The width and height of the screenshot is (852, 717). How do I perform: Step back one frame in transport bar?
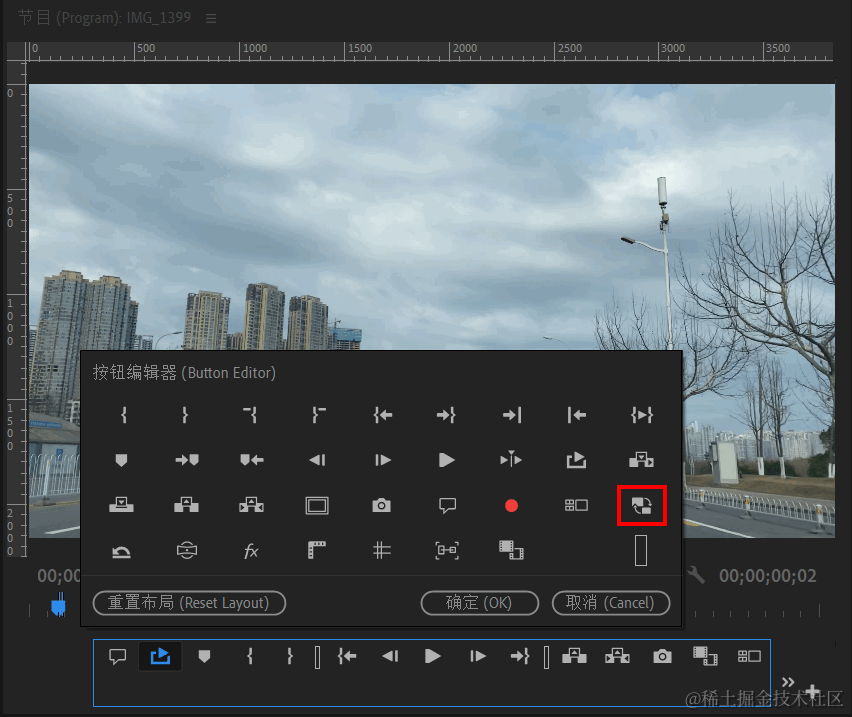click(x=390, y=656)
